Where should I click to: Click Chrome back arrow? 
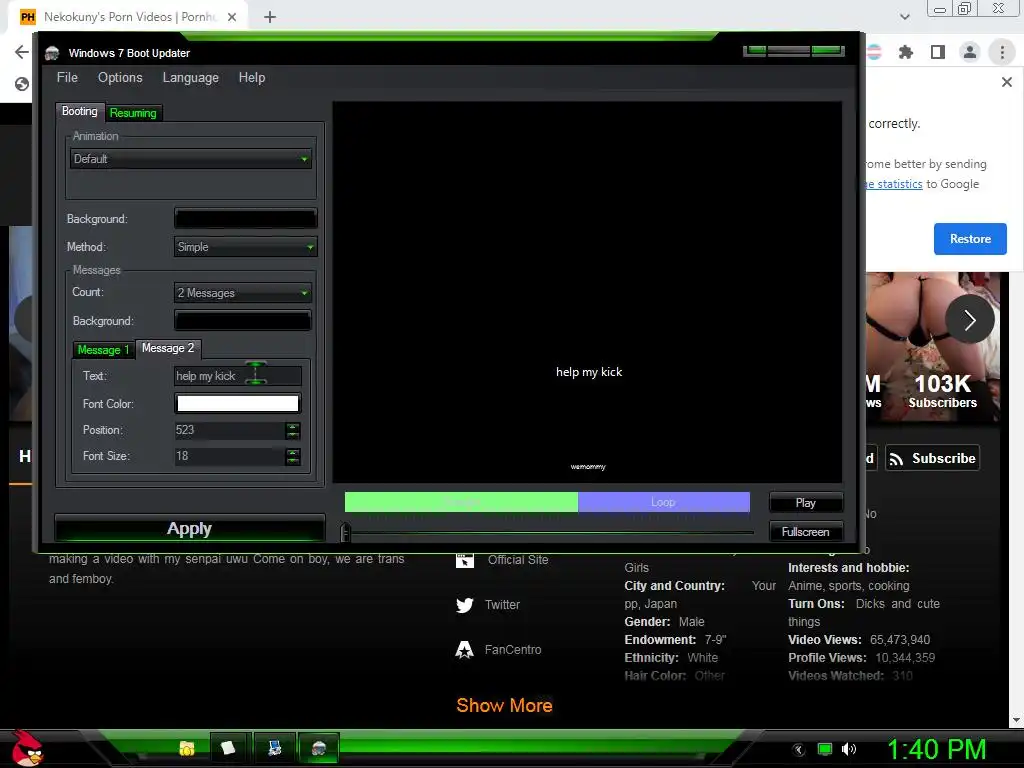pyautogui.click(x=22, y=52)
